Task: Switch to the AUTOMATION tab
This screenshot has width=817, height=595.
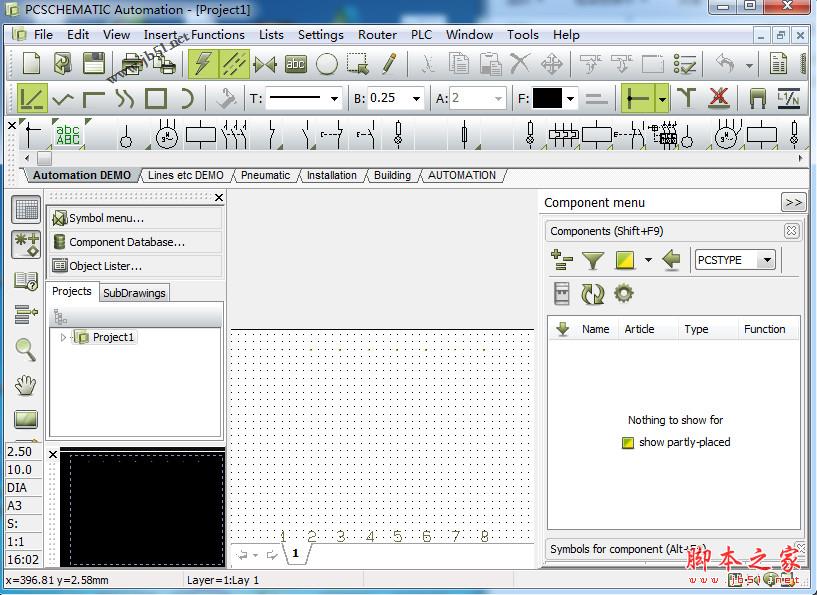Action: [462, 176]
